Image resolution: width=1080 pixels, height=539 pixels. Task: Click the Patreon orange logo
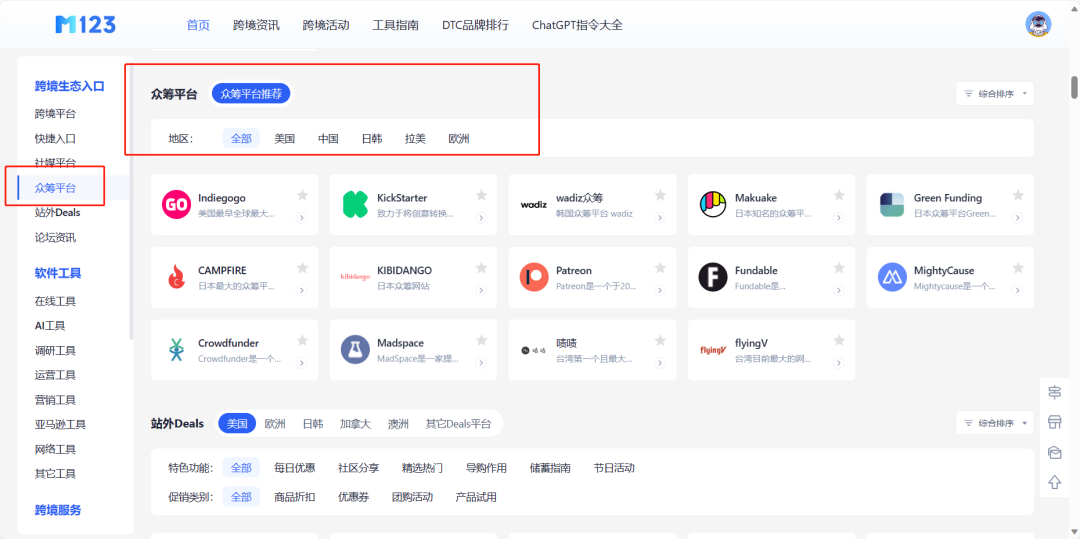(534, 277)
